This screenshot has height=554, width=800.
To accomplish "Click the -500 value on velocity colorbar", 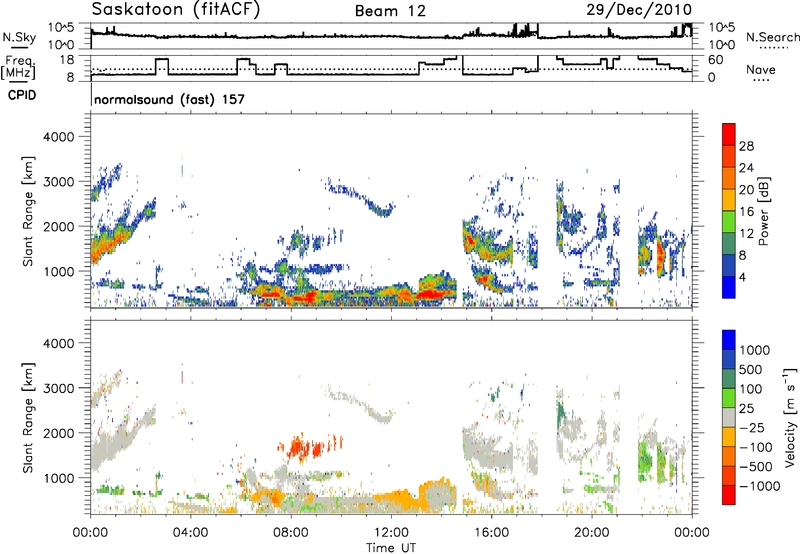I will click(x=756, y=467).
